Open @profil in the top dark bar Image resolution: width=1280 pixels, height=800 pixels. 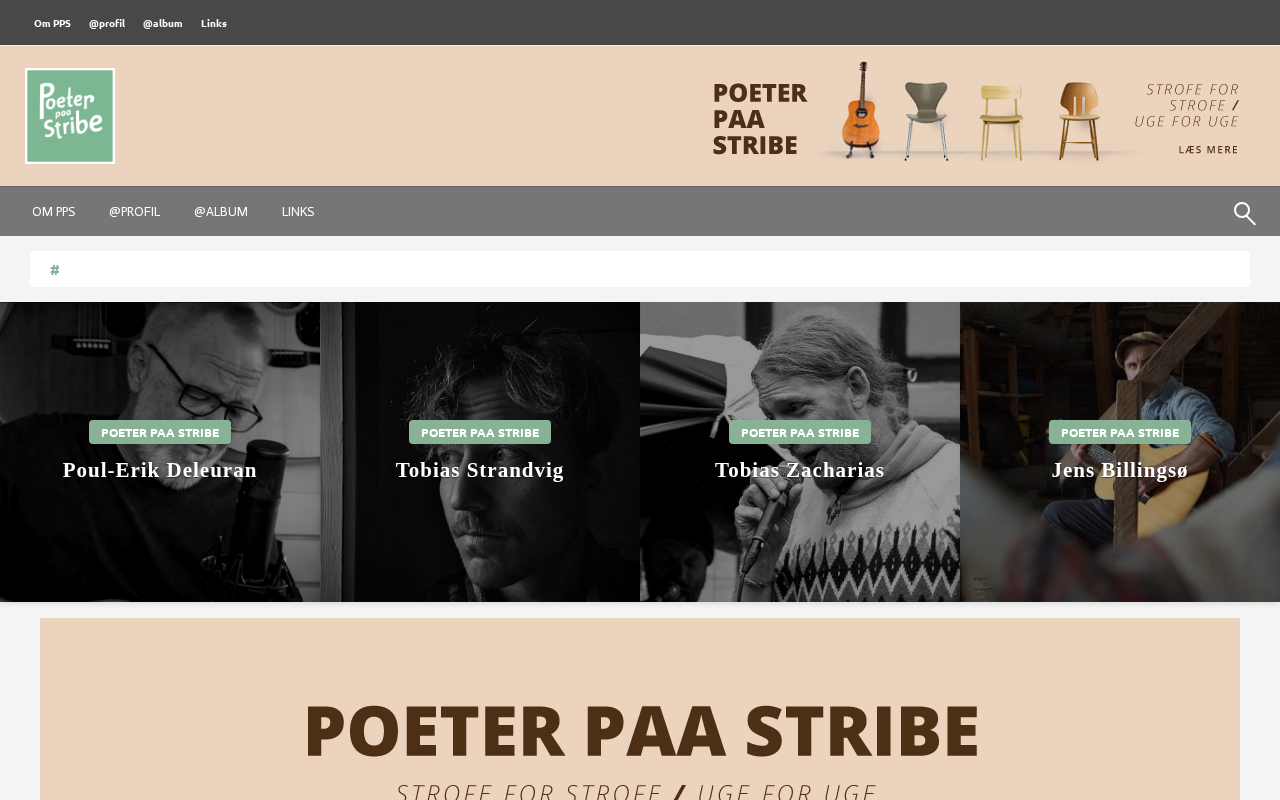(x=107, y=23)
